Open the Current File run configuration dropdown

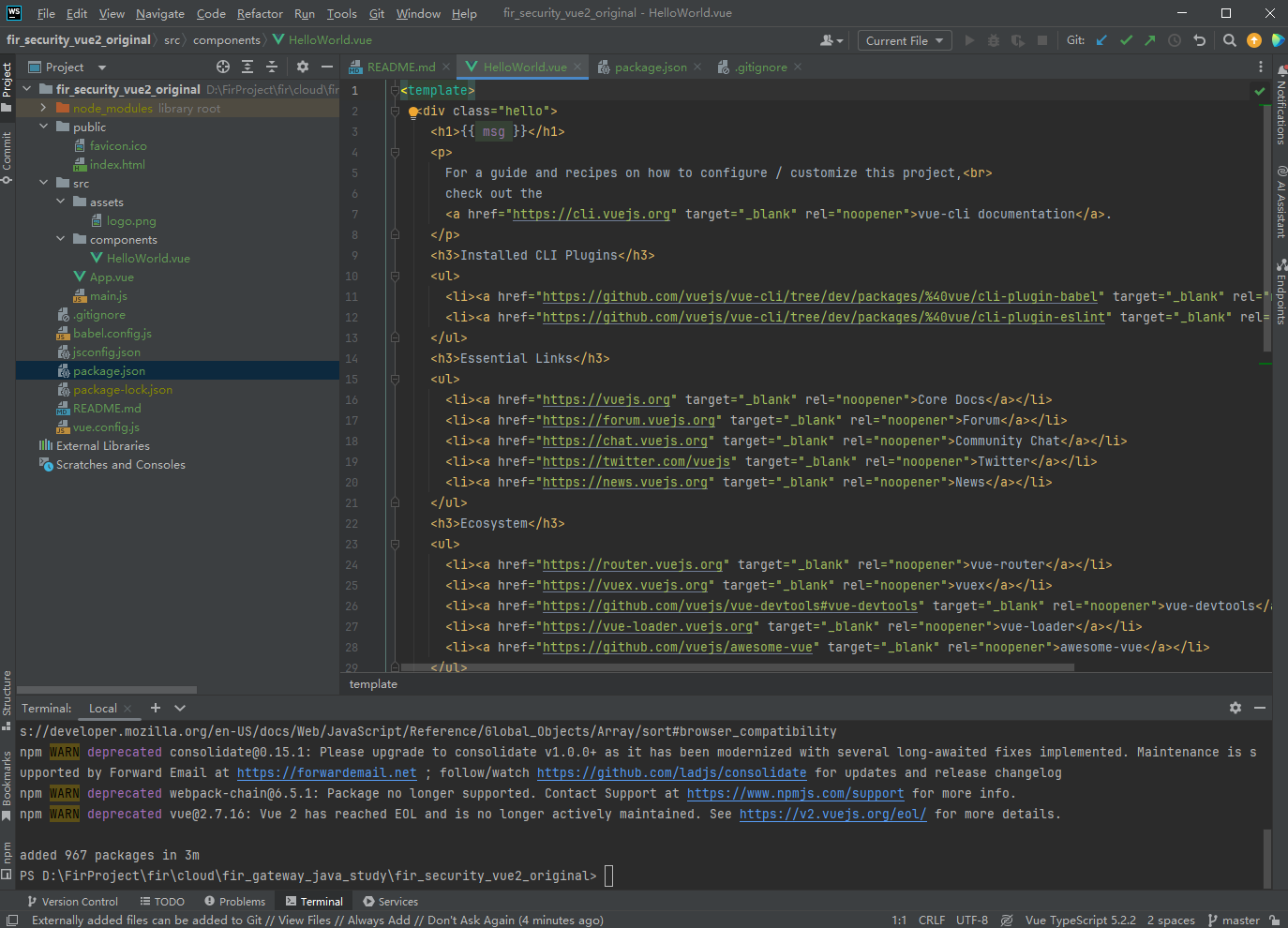click(905, 40)
